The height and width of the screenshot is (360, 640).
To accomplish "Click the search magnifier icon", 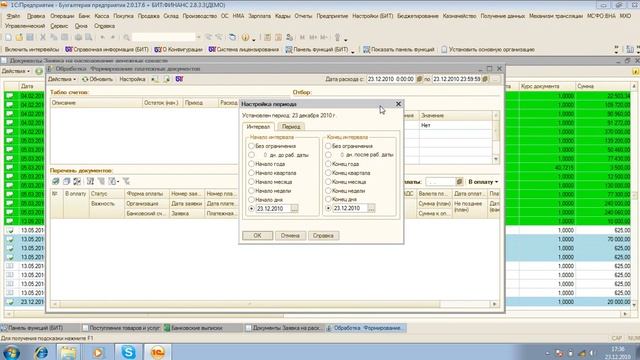I will coord(127,38).
